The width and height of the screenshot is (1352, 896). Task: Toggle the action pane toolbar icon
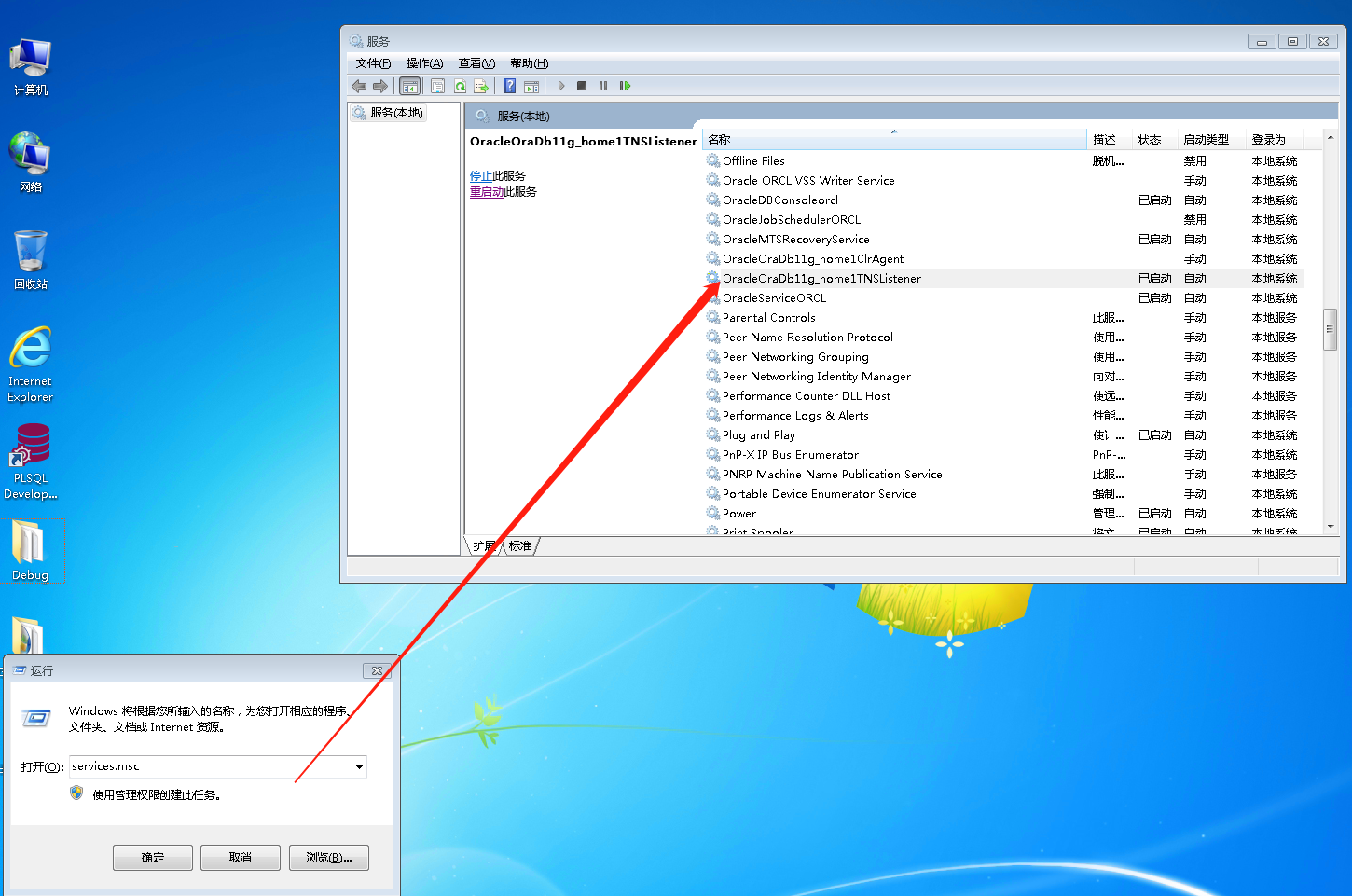click(531, 86)
